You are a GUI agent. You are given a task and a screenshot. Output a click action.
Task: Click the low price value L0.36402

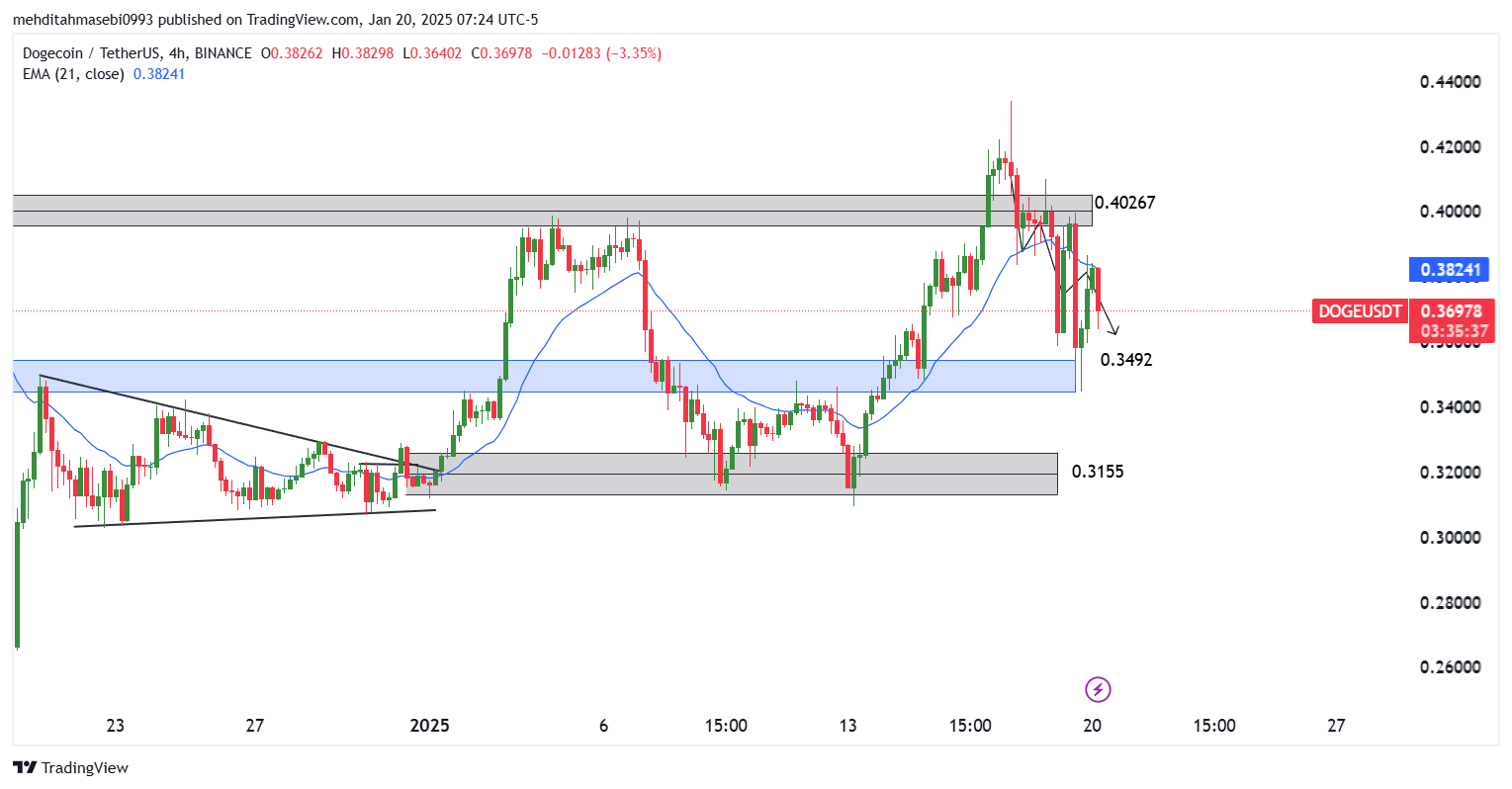tap(431, 53)
